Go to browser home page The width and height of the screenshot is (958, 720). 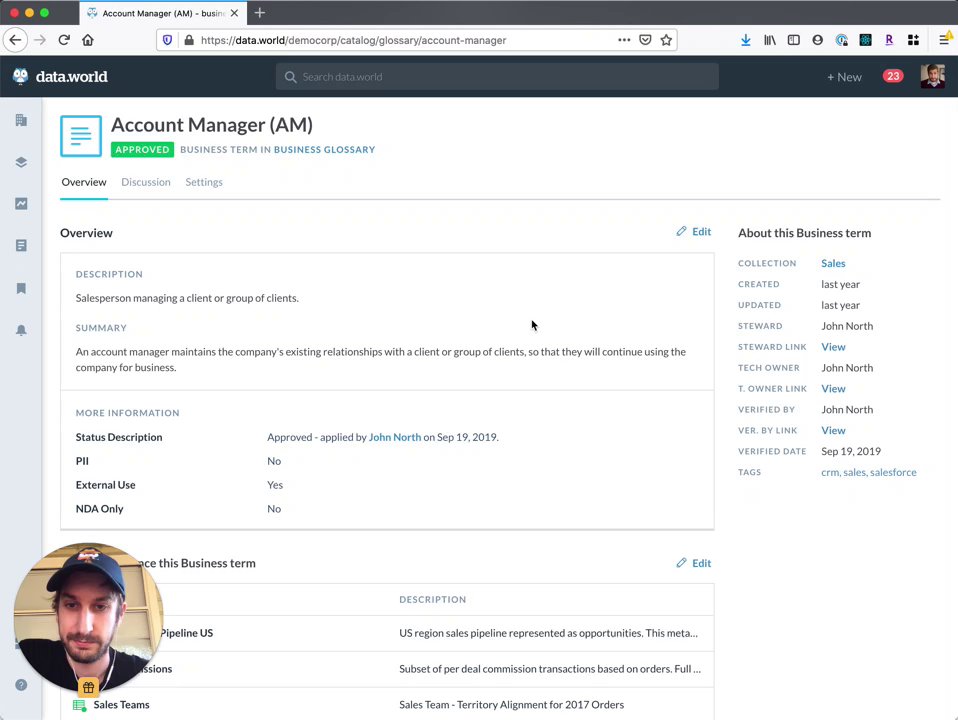click(88, 40)
